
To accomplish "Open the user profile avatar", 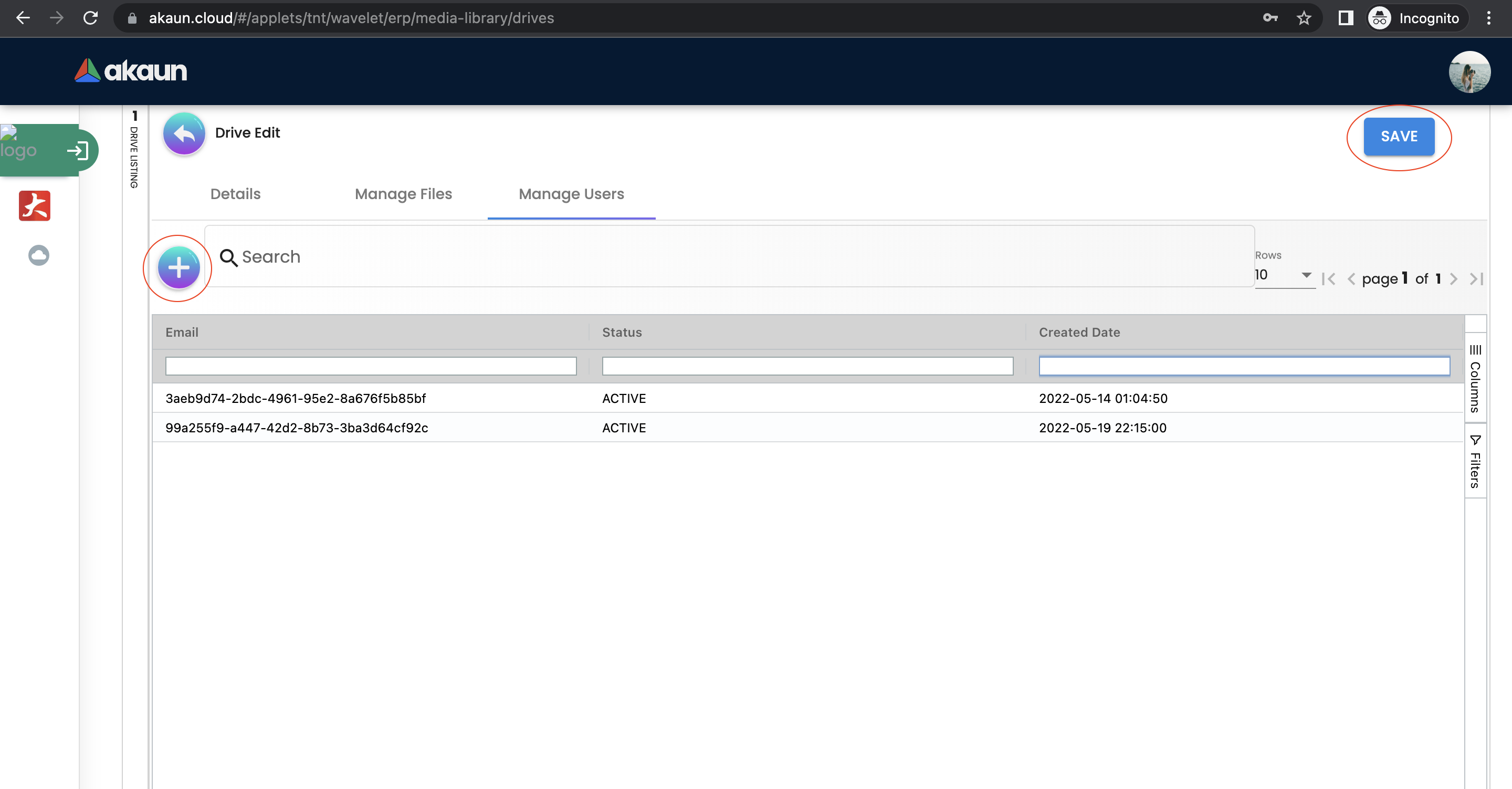I will [1468, 71].
